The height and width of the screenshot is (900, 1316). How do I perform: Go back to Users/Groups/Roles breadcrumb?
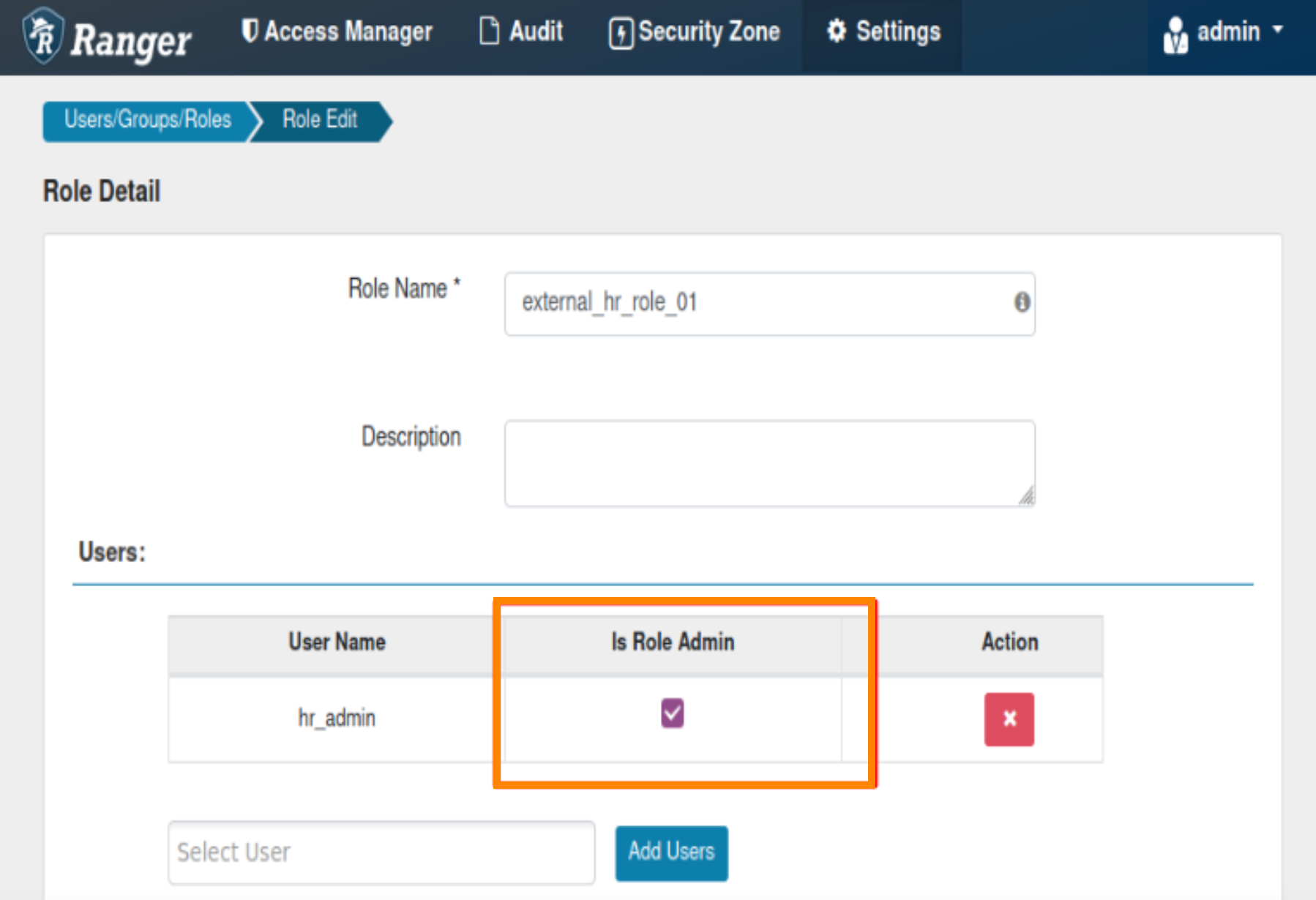click(147, 120)
